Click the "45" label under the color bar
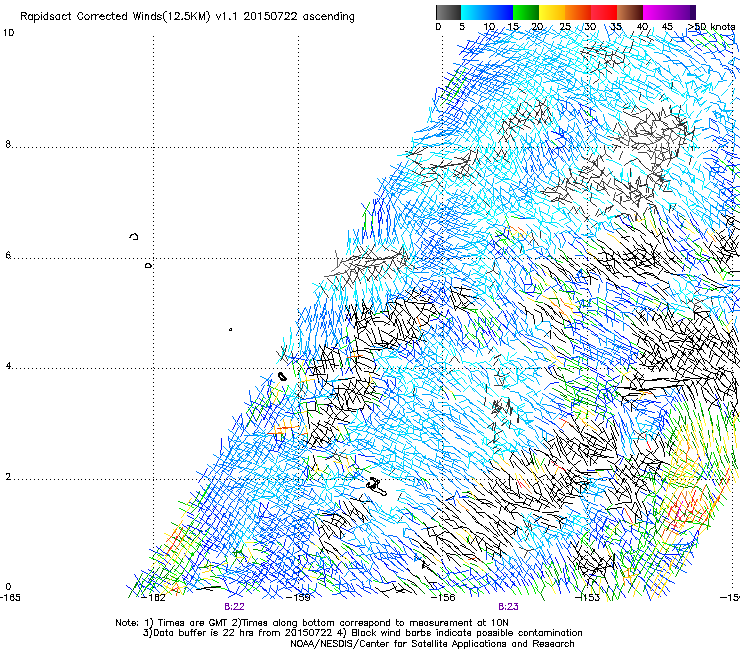Viewport: 740px width, 650px height. point(667,27)
